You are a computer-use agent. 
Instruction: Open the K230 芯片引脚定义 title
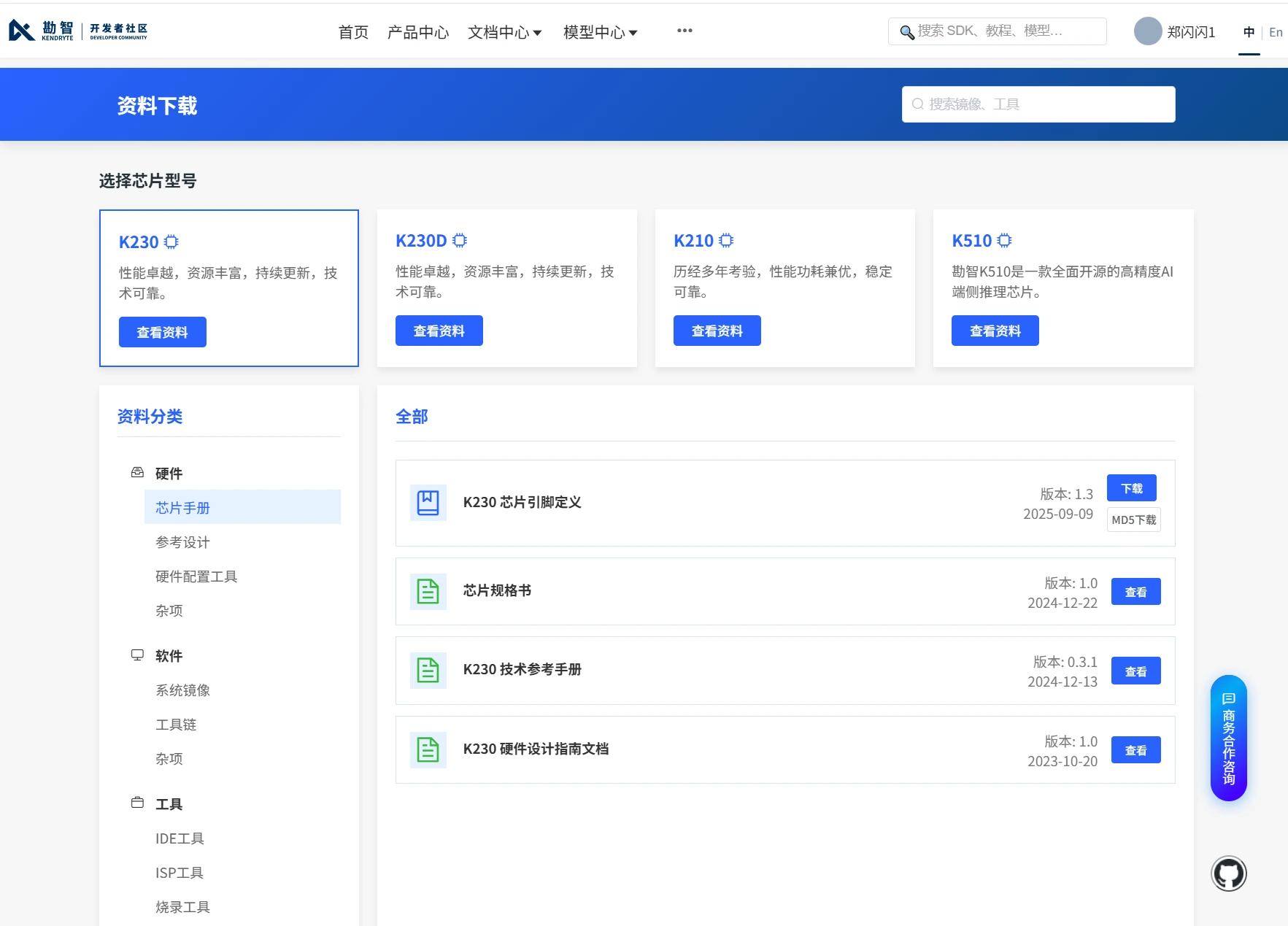[522, 502]
